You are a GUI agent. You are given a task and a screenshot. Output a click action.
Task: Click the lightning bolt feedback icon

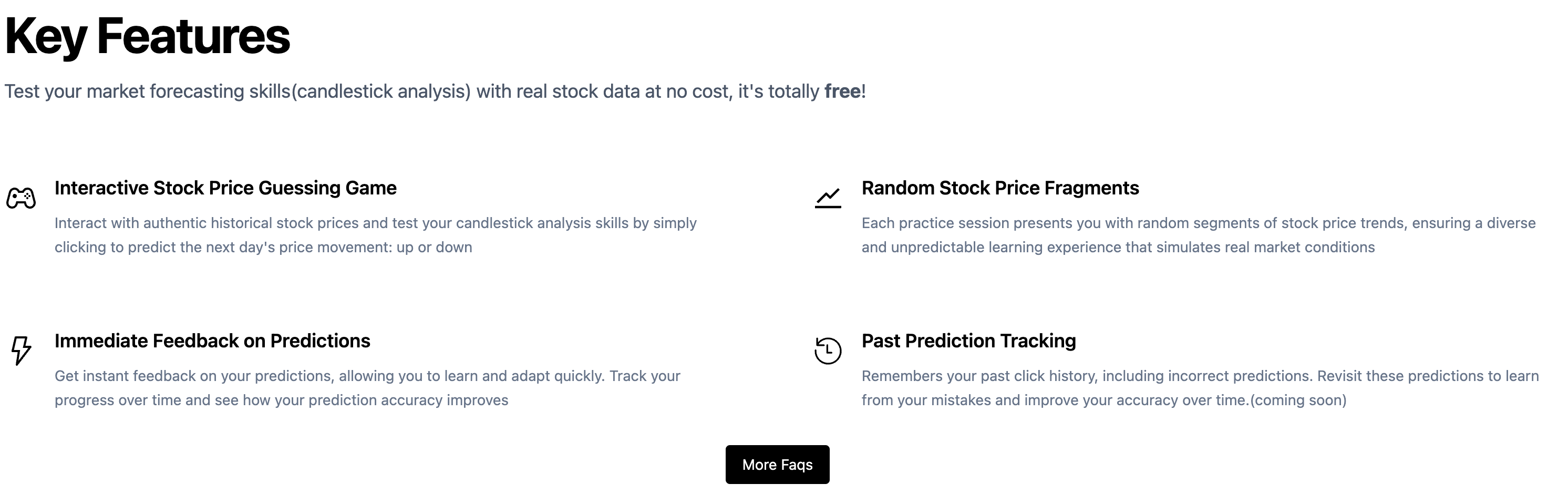(x=22, y=351)
